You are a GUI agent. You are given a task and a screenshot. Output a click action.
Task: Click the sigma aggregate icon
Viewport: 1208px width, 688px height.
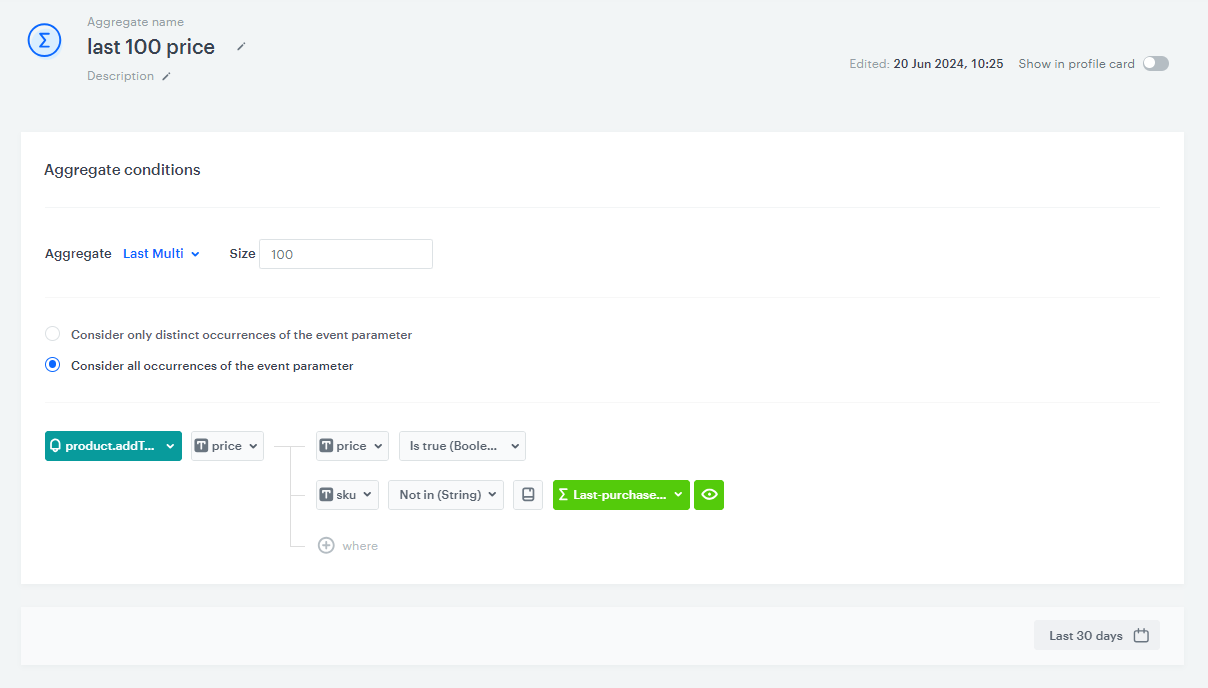44,40
